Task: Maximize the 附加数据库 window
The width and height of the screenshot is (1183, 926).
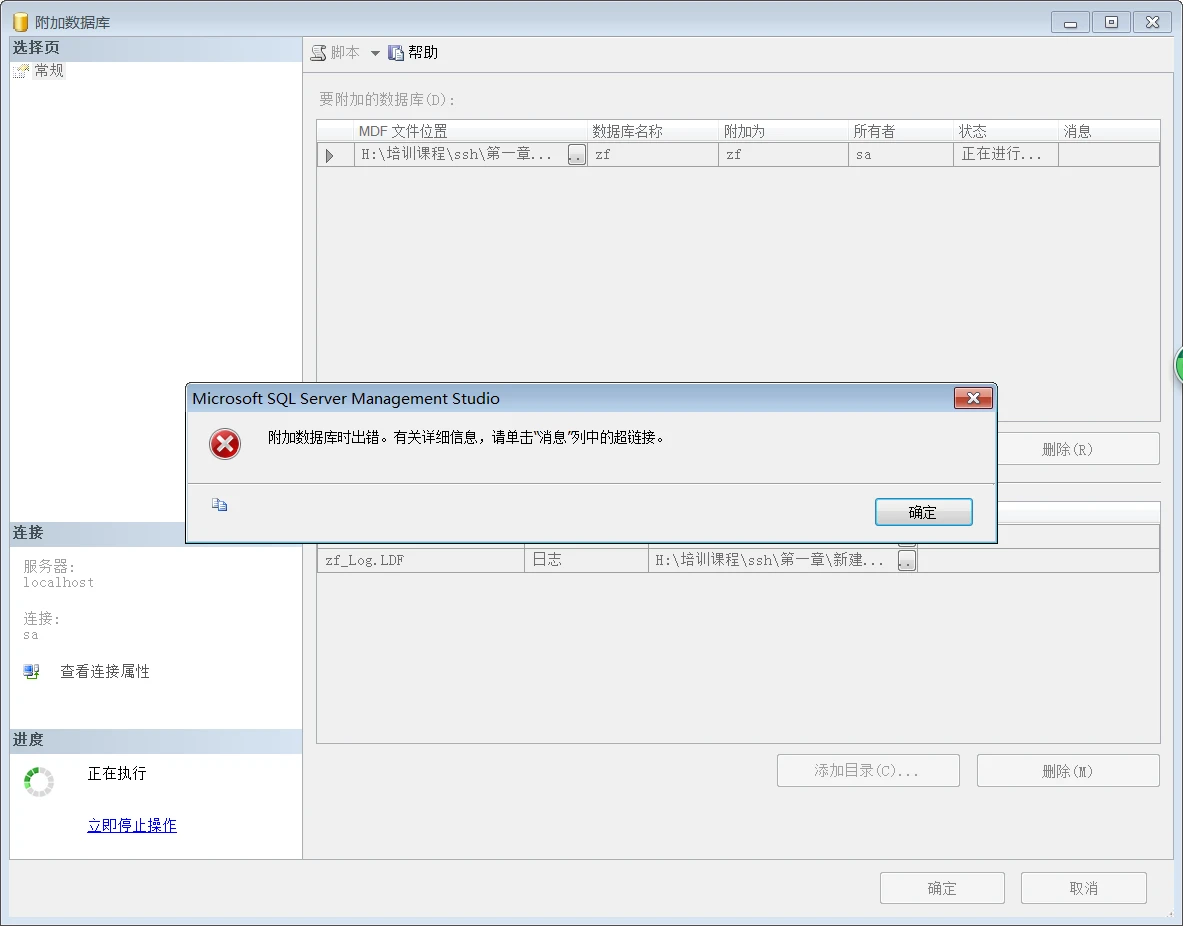Action: click(x=1111, y=23)
